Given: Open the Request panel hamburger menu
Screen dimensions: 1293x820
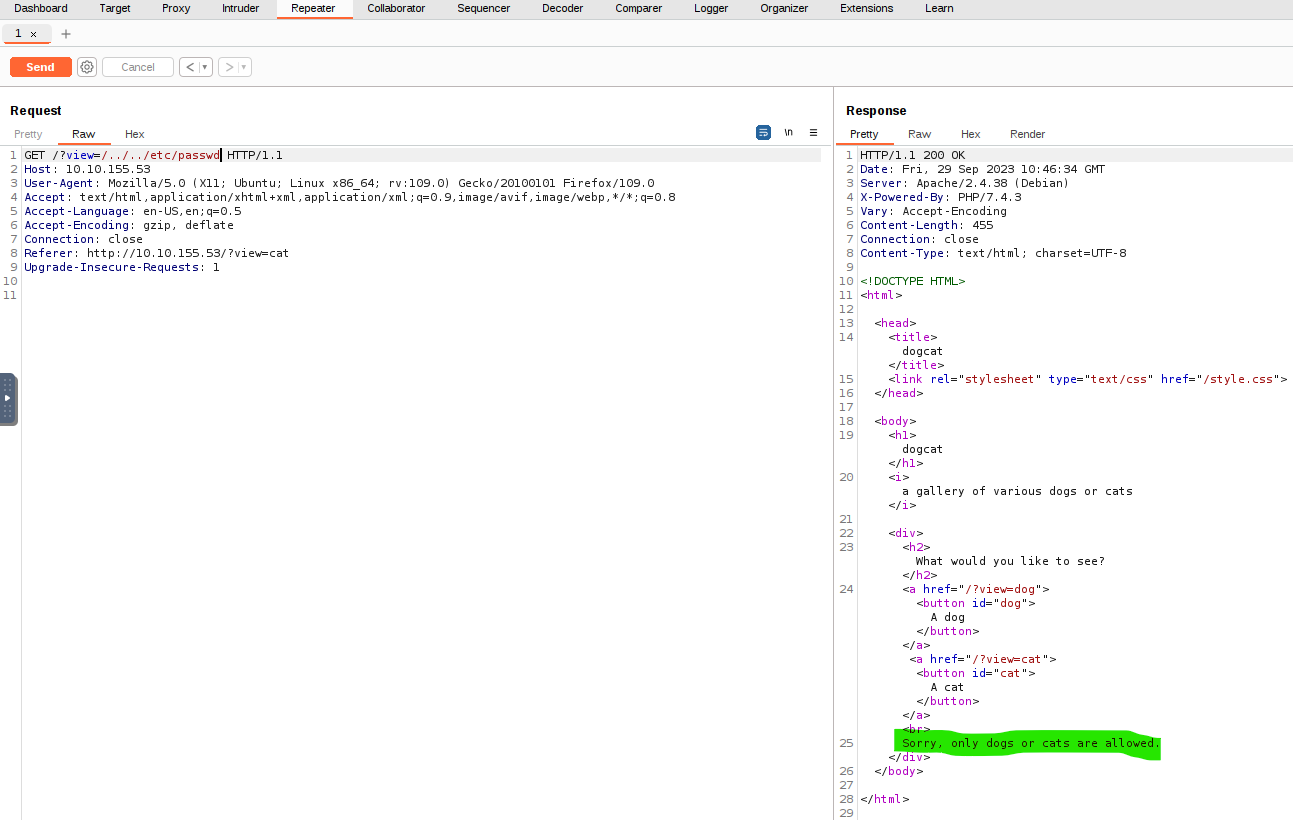Looking at the screenshot, I should click(x=813, y=132).
